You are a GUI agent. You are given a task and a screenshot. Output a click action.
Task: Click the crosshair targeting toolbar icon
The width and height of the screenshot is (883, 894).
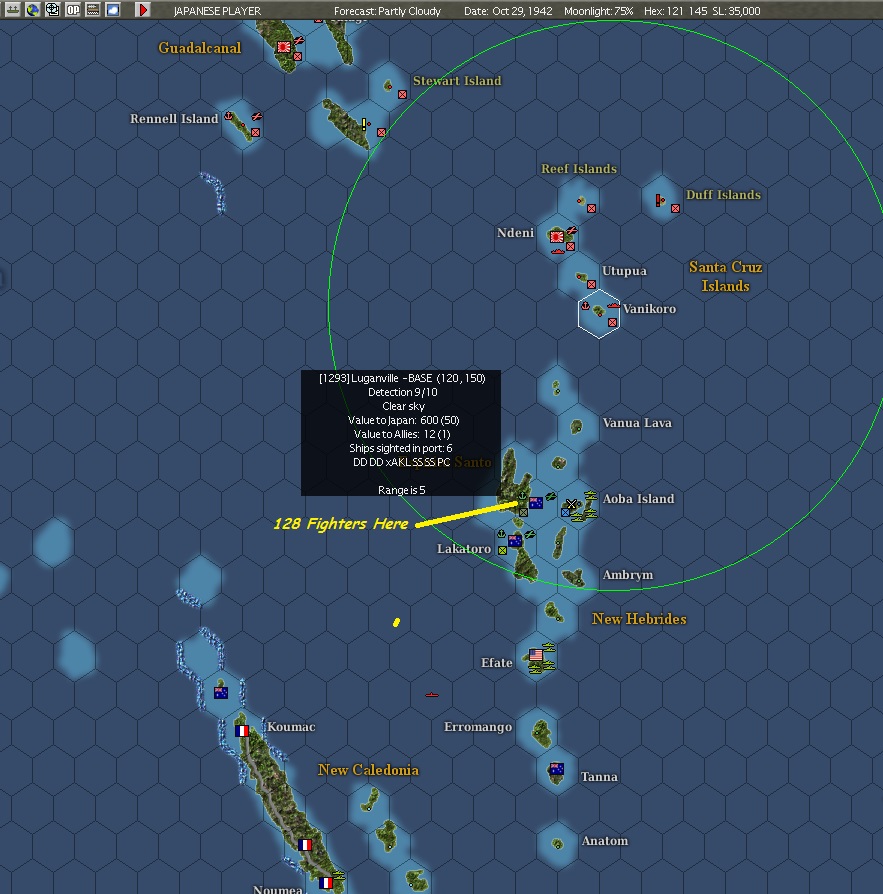52,9
